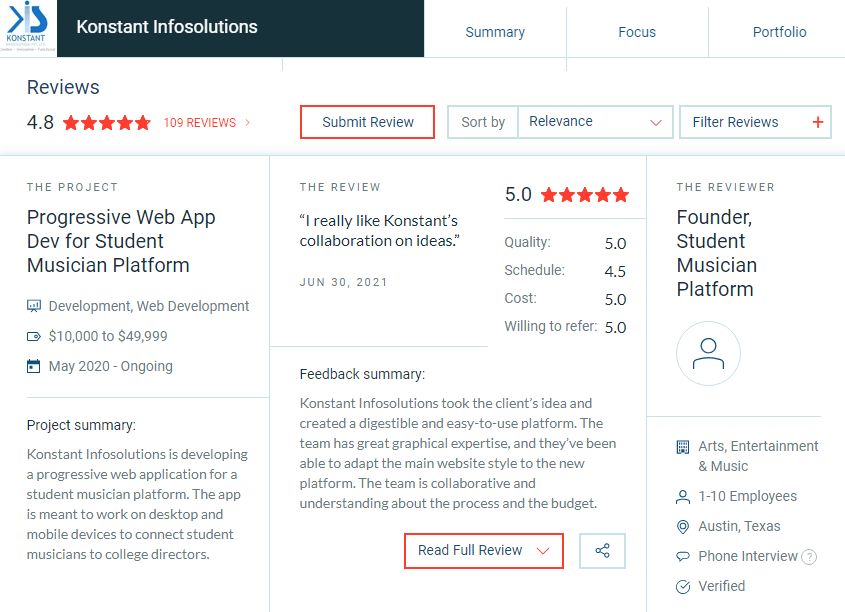Click the share icon button
Screen dimensions: 845x612
[602, 551]
